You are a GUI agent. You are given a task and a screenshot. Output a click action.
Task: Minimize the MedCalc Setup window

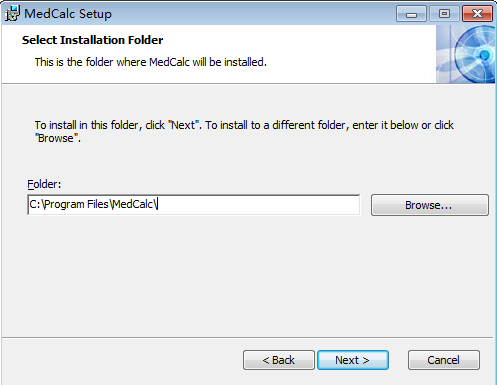tap(411, 14)
